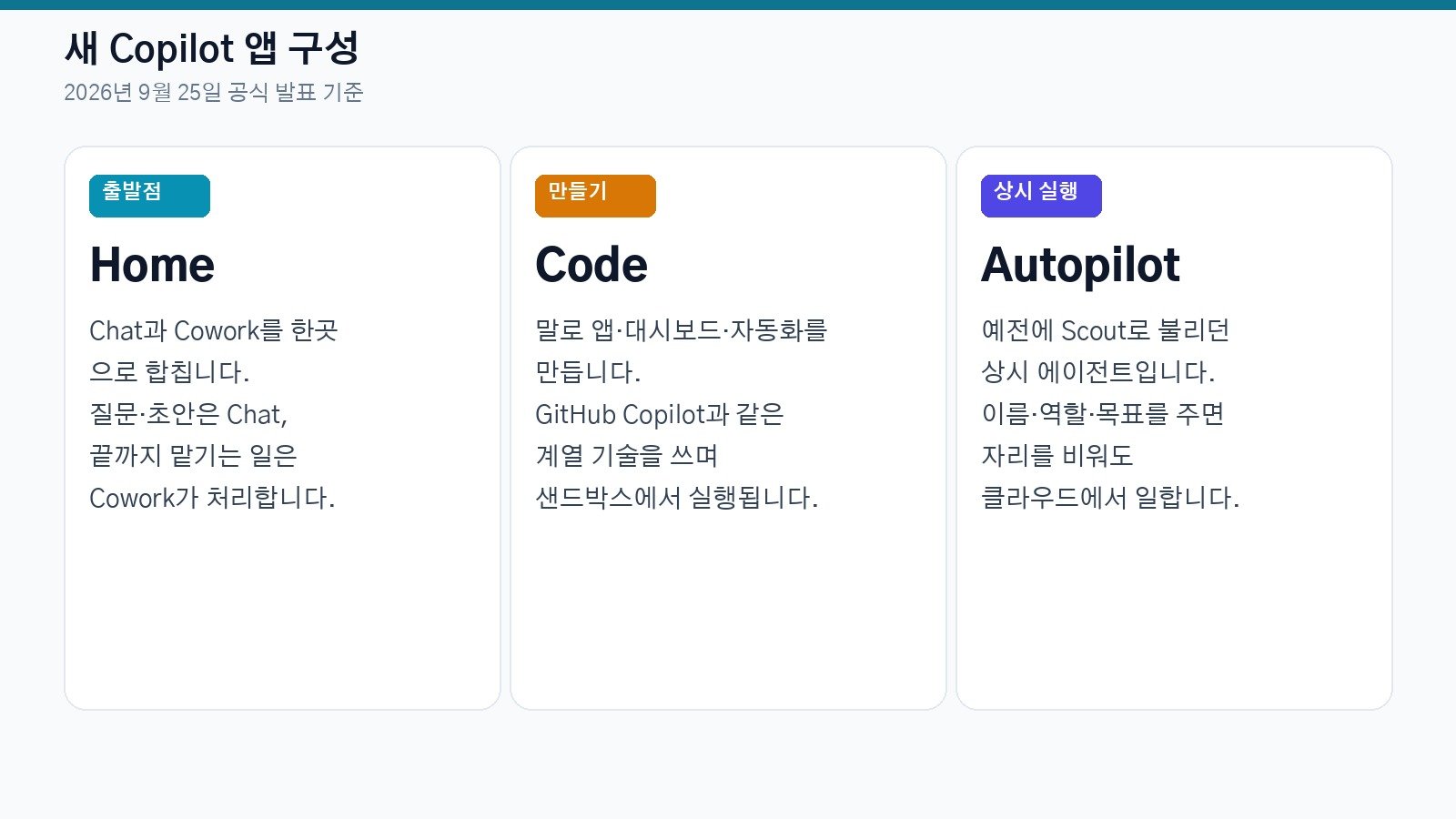
Task: Click the line '자리를 비워도'
Action: pyautogui.click(x=1057, y=456)
